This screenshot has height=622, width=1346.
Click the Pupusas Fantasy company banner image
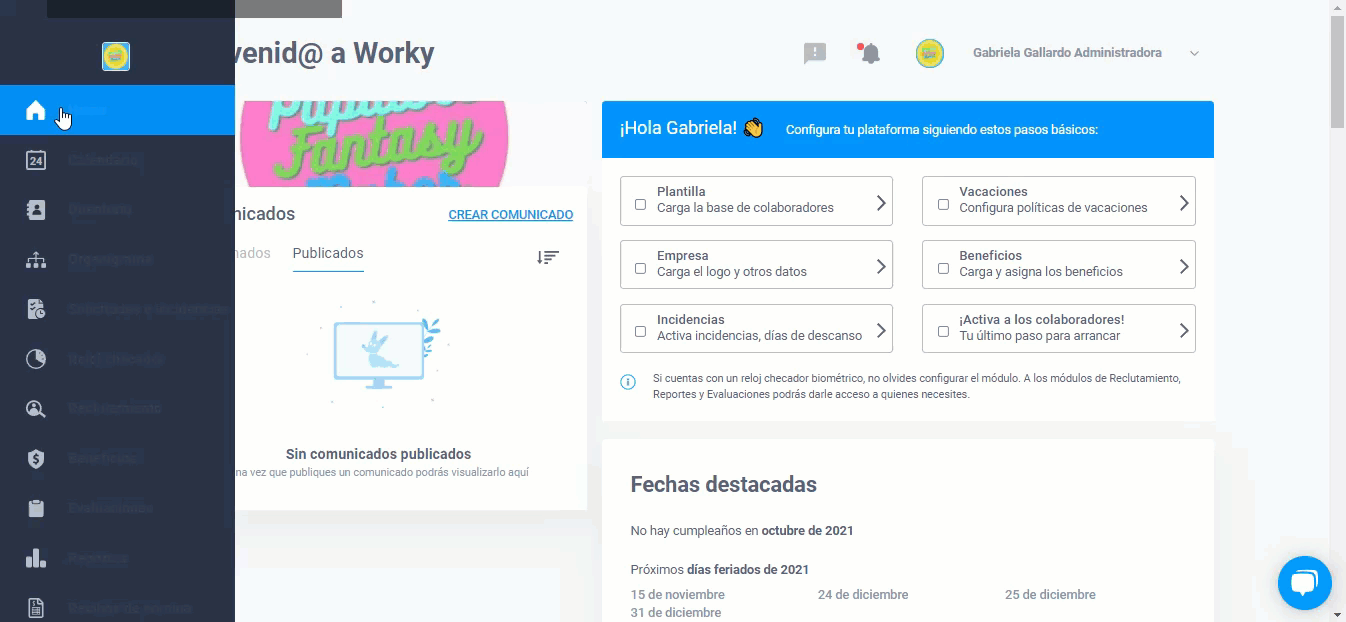374,144
